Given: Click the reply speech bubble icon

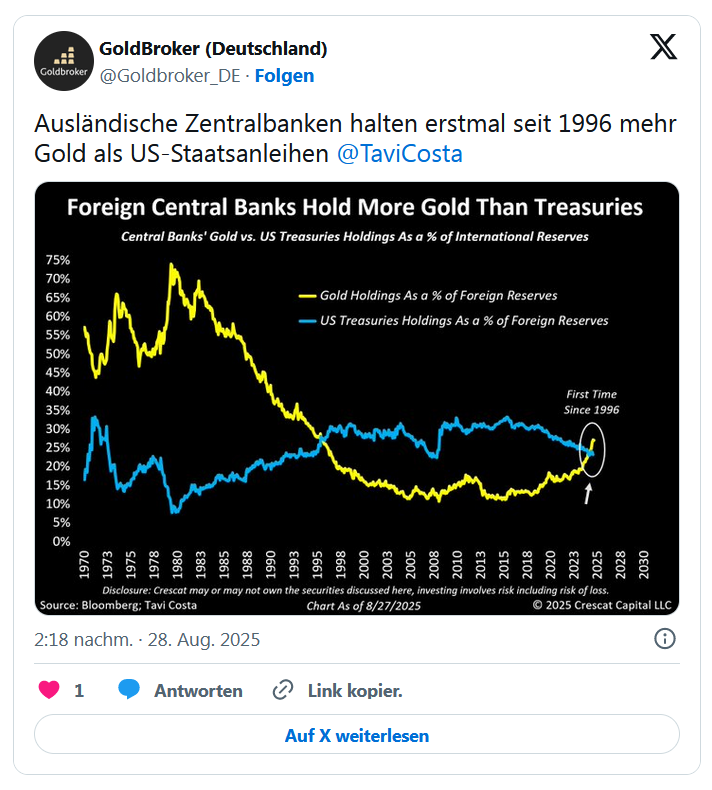Looking at the screenshot, I should (x=129, y=690).
